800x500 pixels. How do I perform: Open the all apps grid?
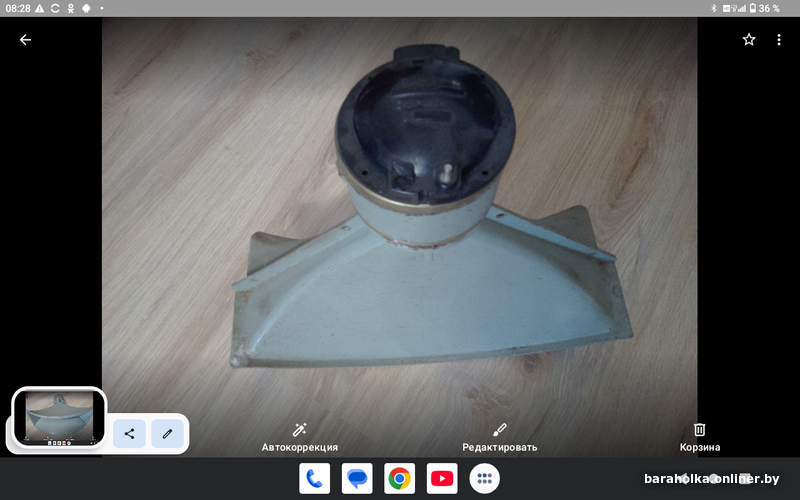(484, 479)
